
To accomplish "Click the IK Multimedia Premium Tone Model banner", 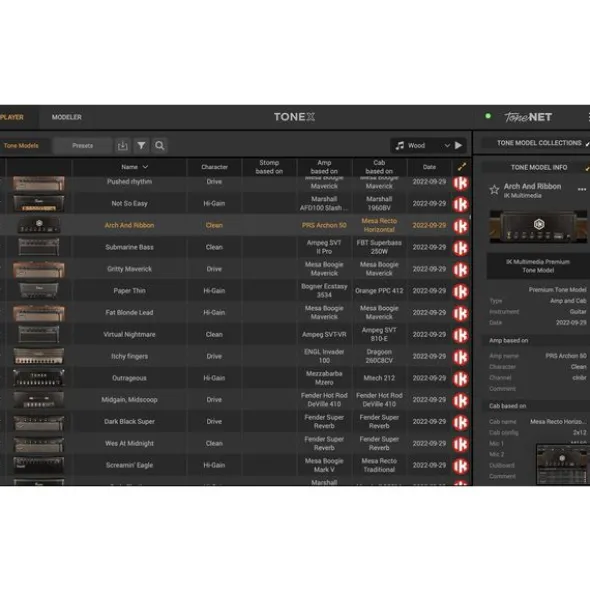I will click(x=538, y=266).
